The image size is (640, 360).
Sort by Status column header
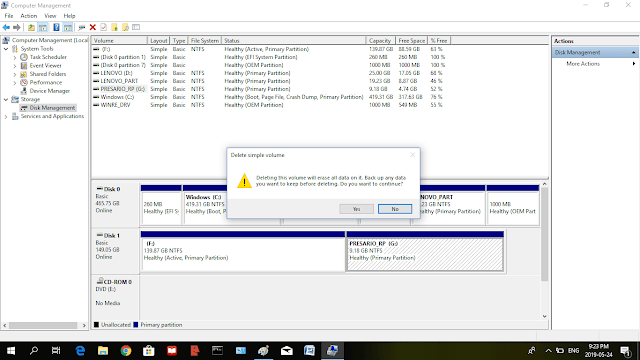[x=293, y=40]
